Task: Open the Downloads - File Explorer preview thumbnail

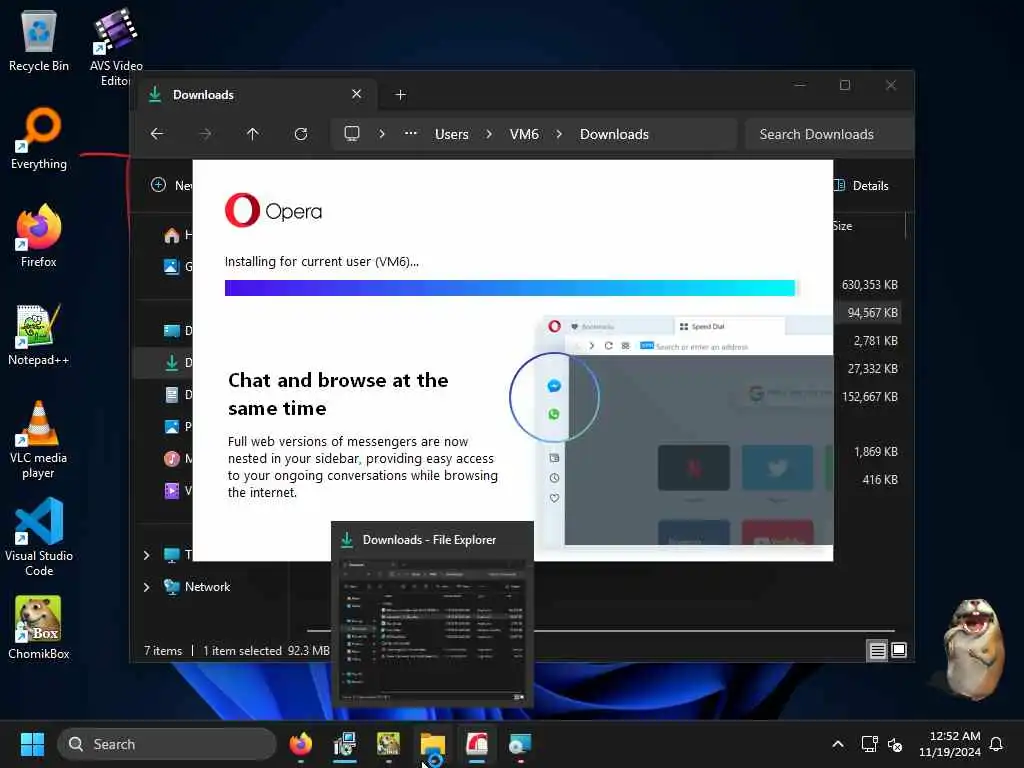Action: [432, 615]
